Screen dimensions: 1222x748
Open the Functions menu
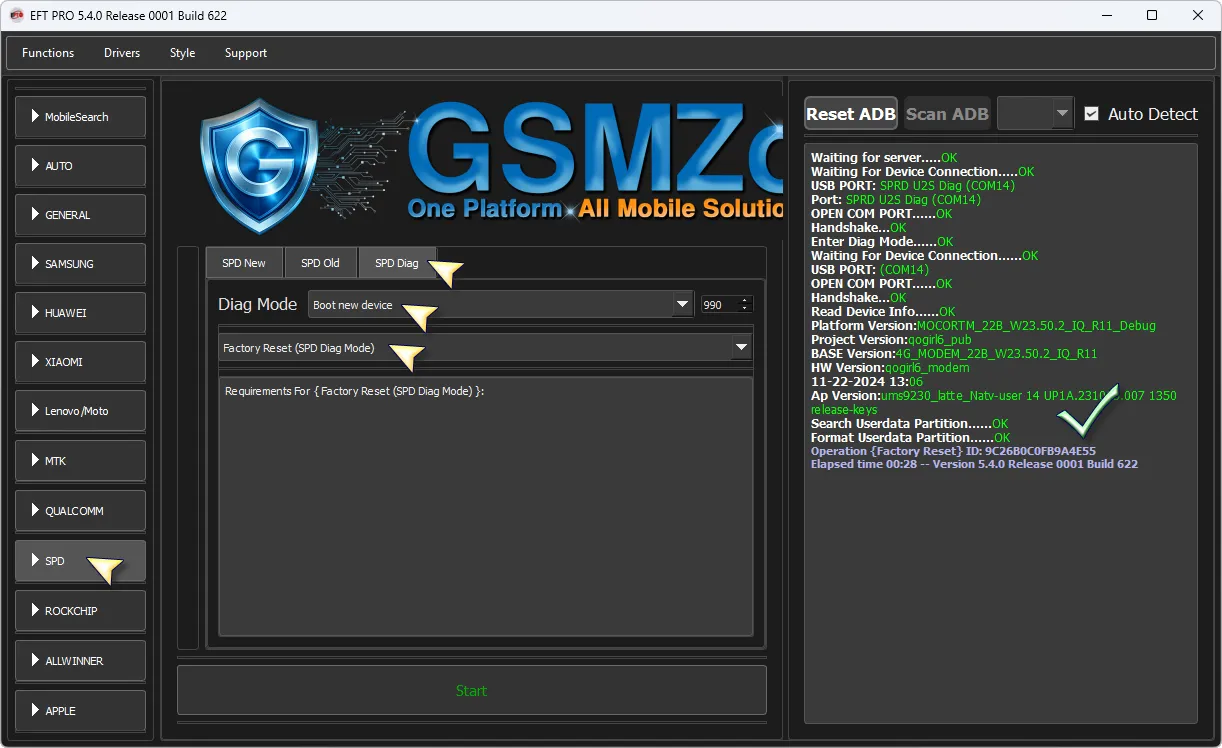tap(48, 53)
